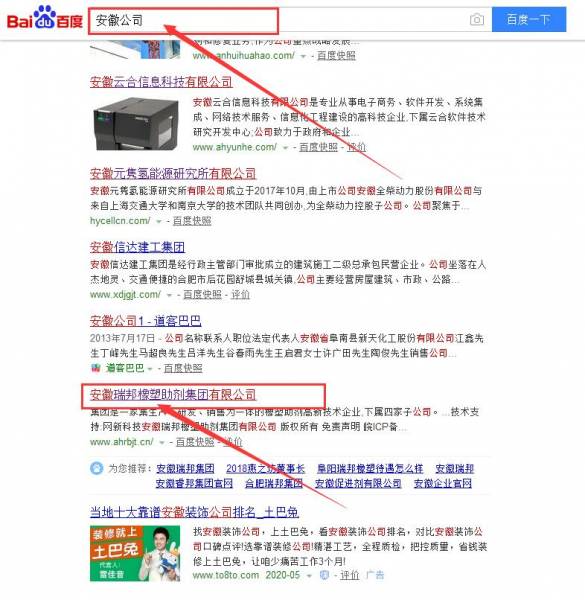The width and height of the screenshot is (585, 600).
Task: Click the Baidu logo
Action: tap(45, 18)
